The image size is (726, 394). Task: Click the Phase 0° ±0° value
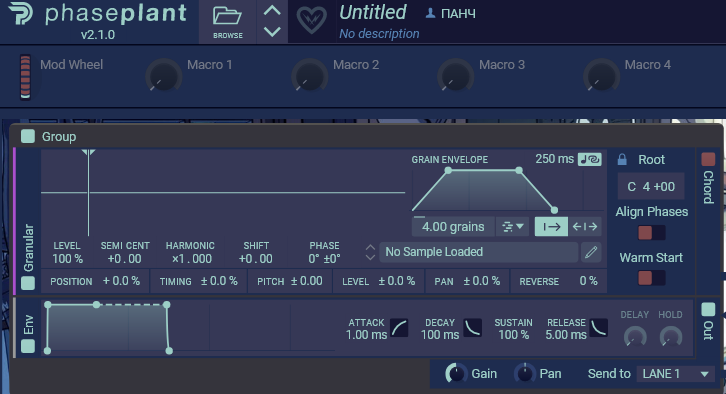pos(324,259)
